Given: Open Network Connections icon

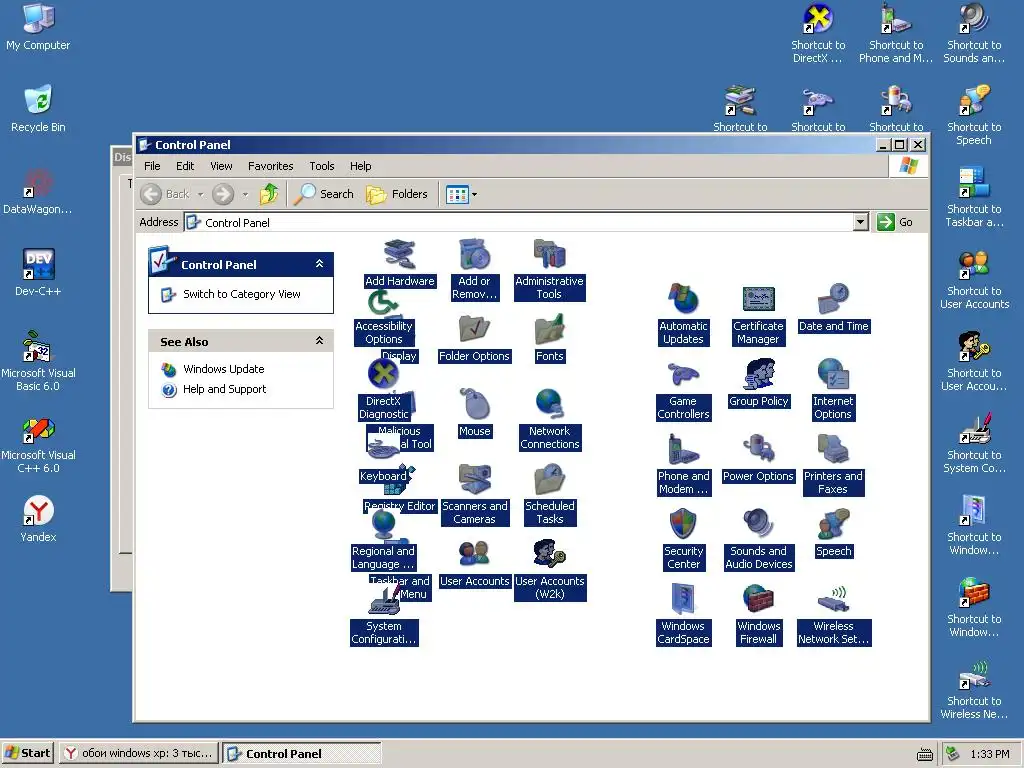Looking at the screenshot, I should 549,405.
